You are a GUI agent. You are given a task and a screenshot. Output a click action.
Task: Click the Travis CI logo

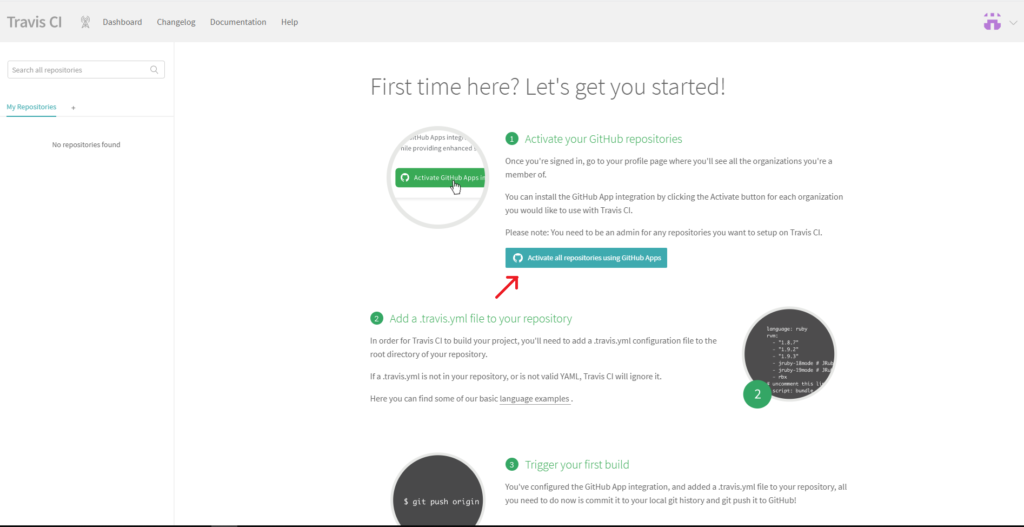tap(34, 21)
